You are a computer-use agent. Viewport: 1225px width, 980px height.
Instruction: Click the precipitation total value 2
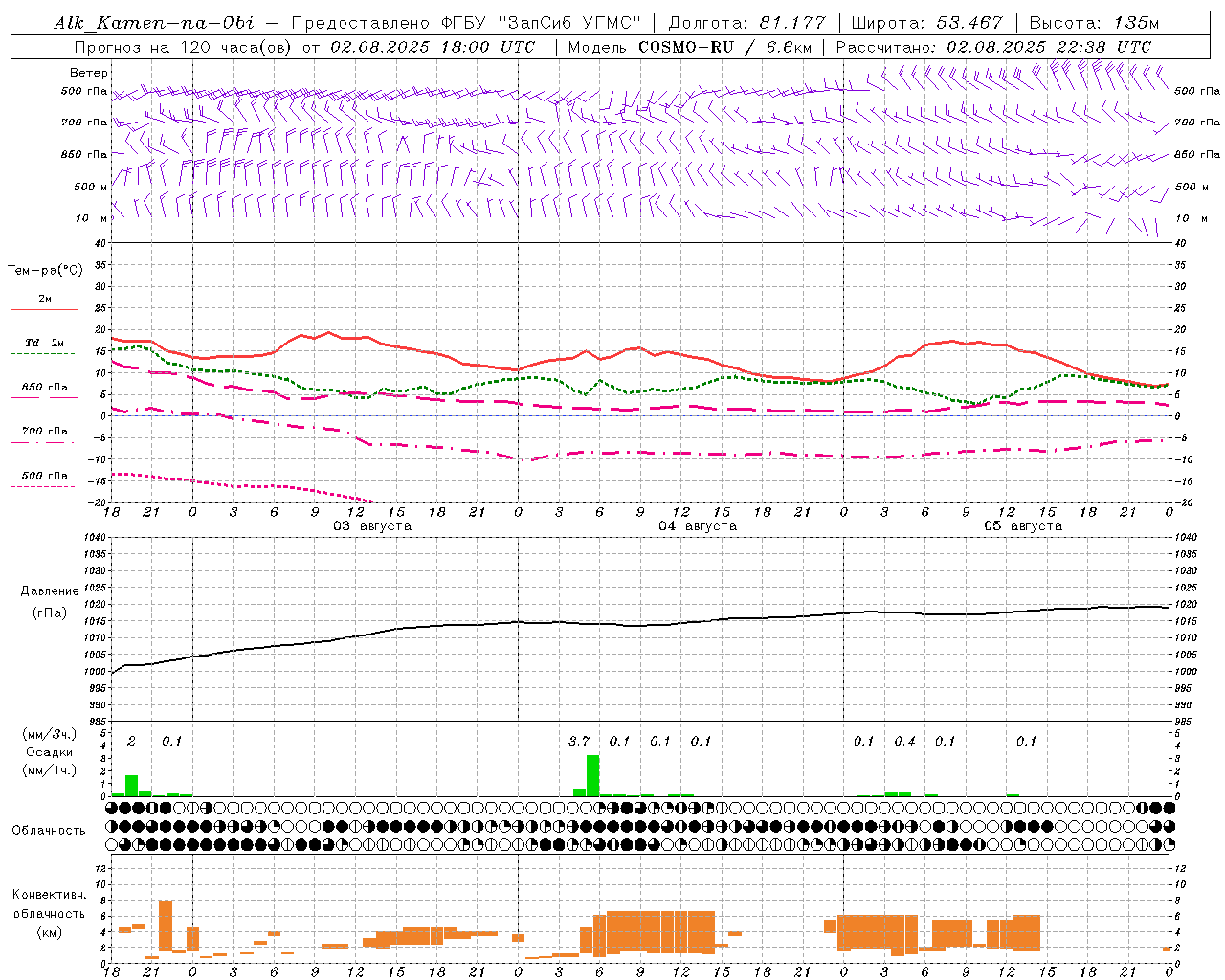pos(131,741)
